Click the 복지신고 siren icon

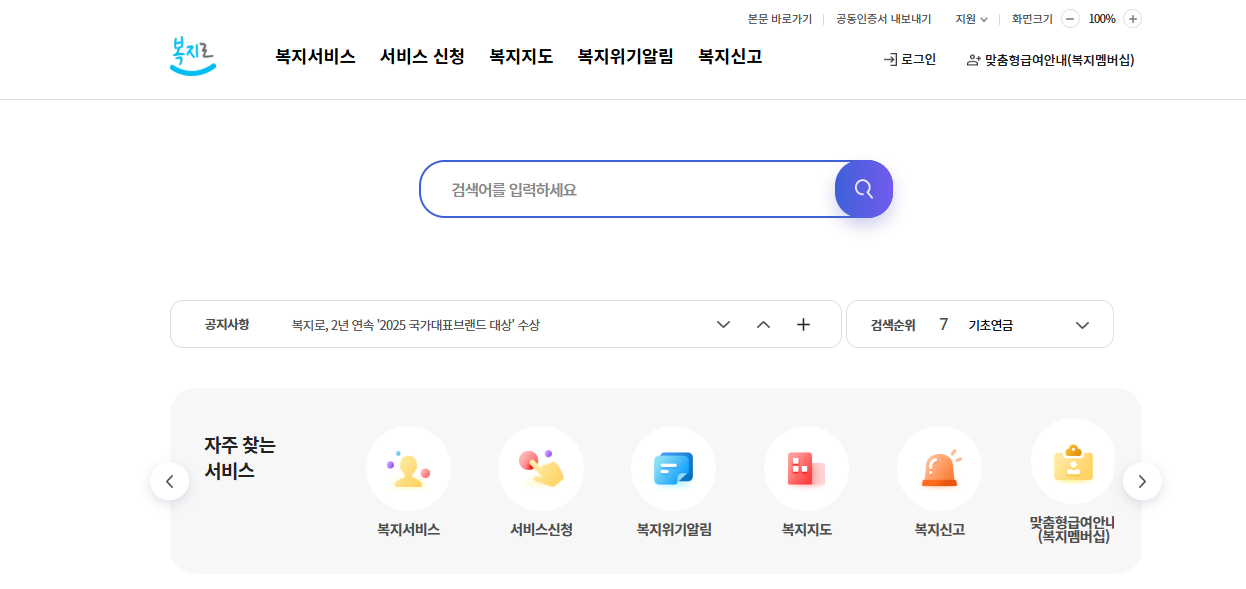click(940, 468)
